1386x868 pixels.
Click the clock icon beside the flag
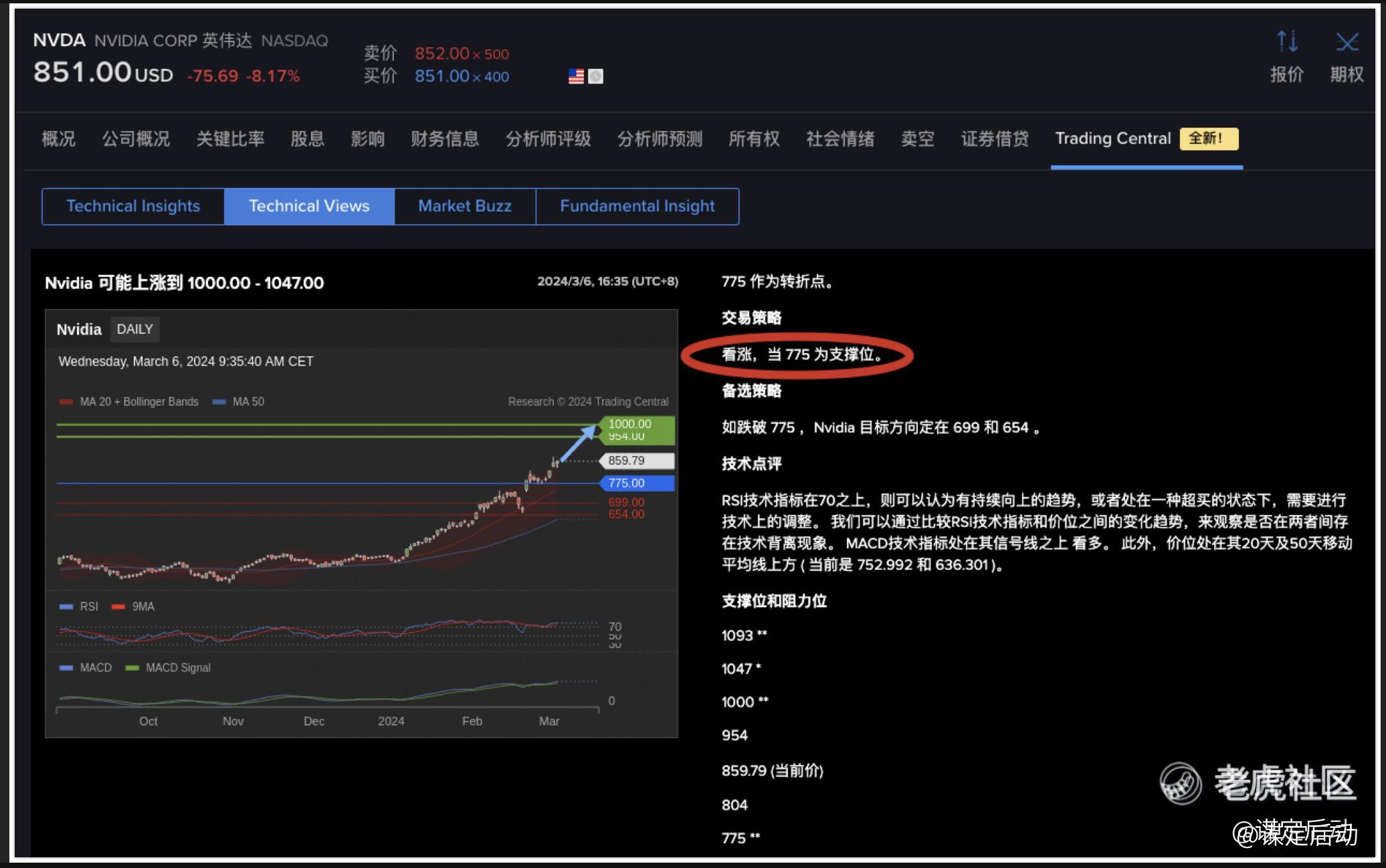[x=595, y=76]
